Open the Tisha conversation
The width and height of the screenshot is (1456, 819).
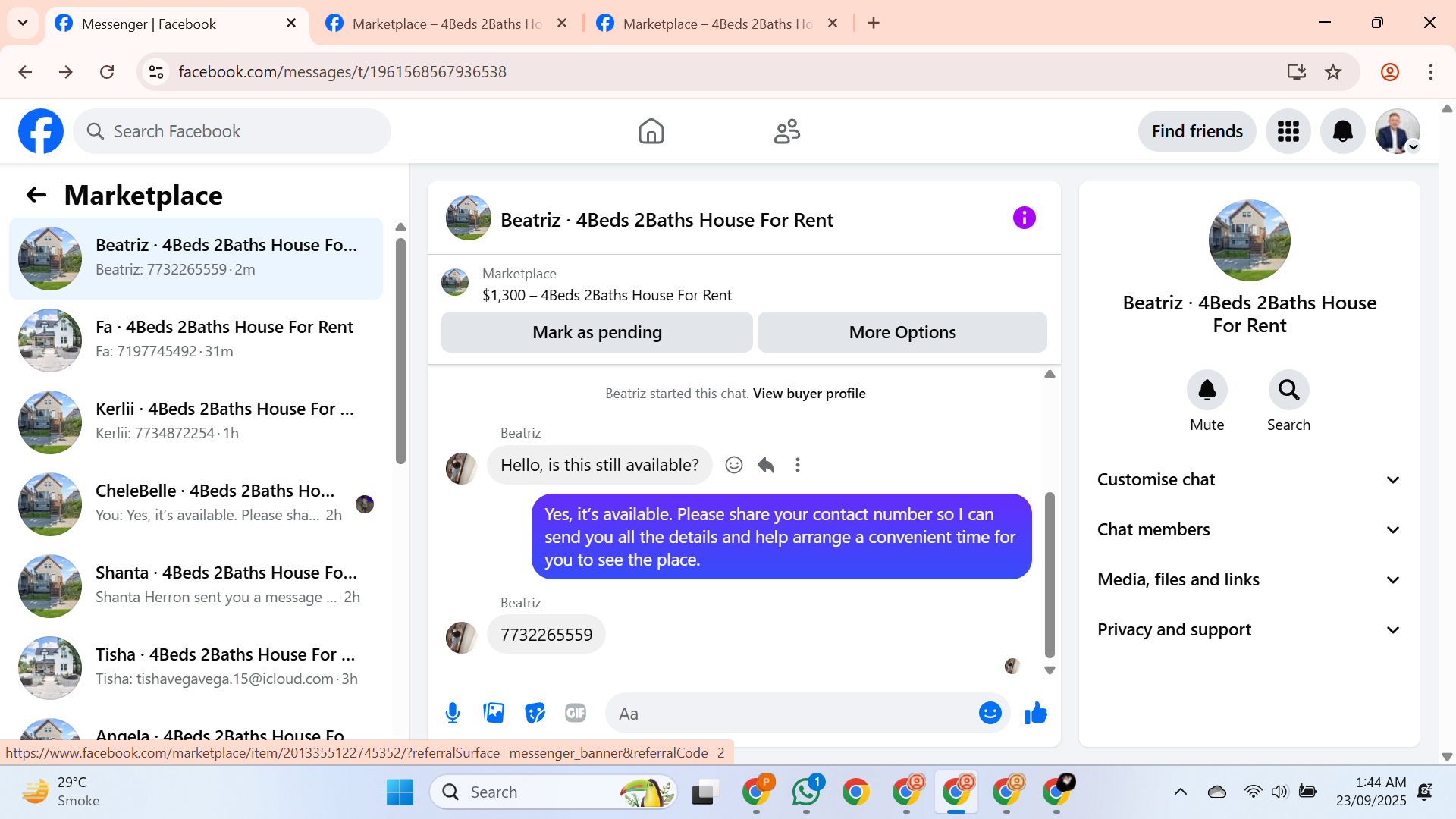pyautogui.click(x=196, y=667)
